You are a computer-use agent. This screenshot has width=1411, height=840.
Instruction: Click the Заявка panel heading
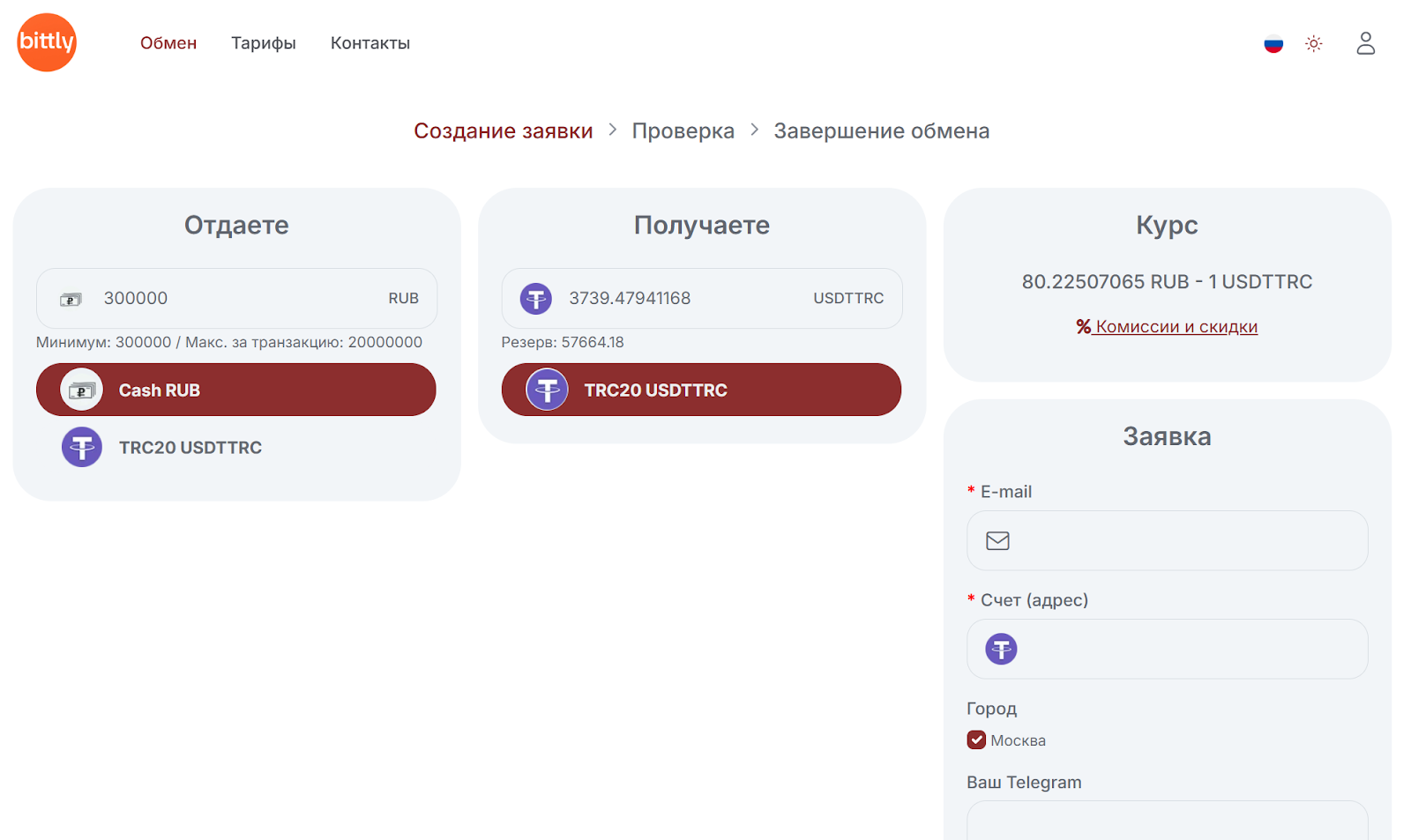click(1168, 436)
